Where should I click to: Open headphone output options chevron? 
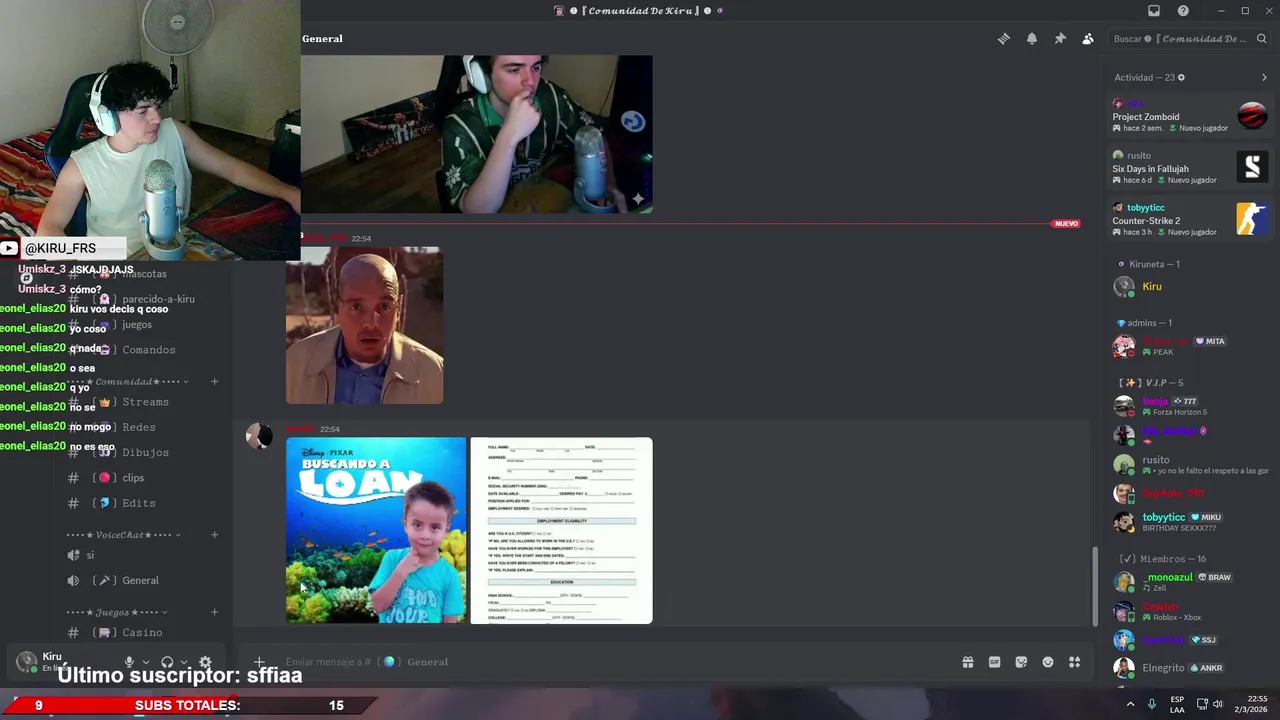184,662
